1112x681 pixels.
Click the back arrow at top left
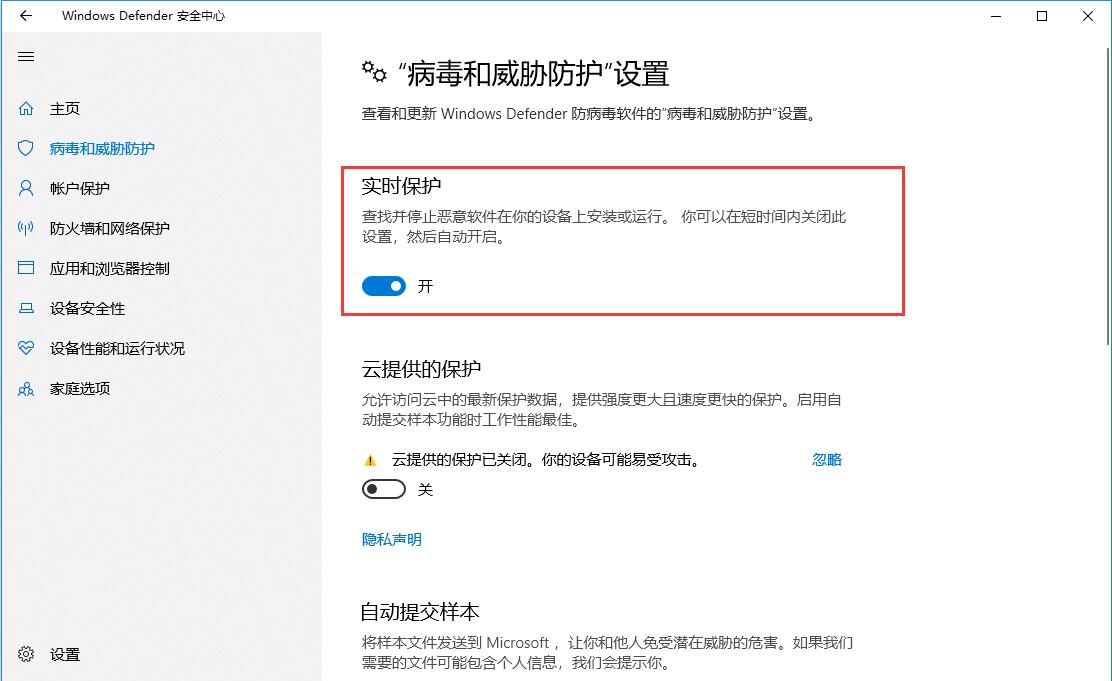click(x=25, y=16)
